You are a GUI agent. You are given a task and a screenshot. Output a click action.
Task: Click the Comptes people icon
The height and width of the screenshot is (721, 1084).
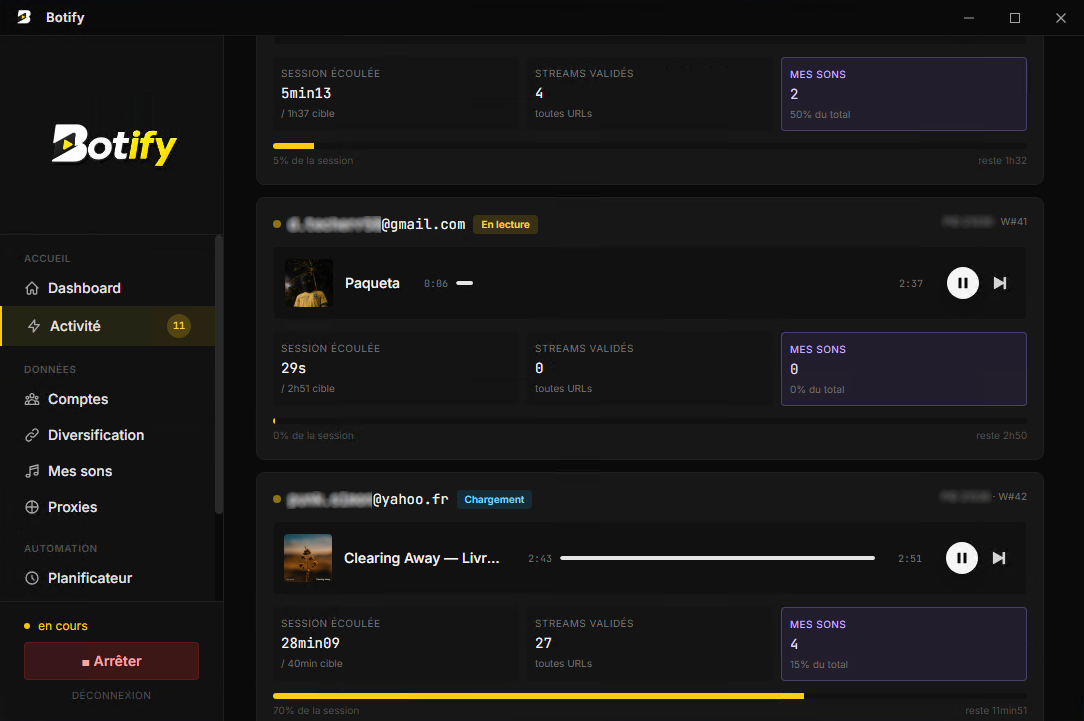[x=32, y=399]
